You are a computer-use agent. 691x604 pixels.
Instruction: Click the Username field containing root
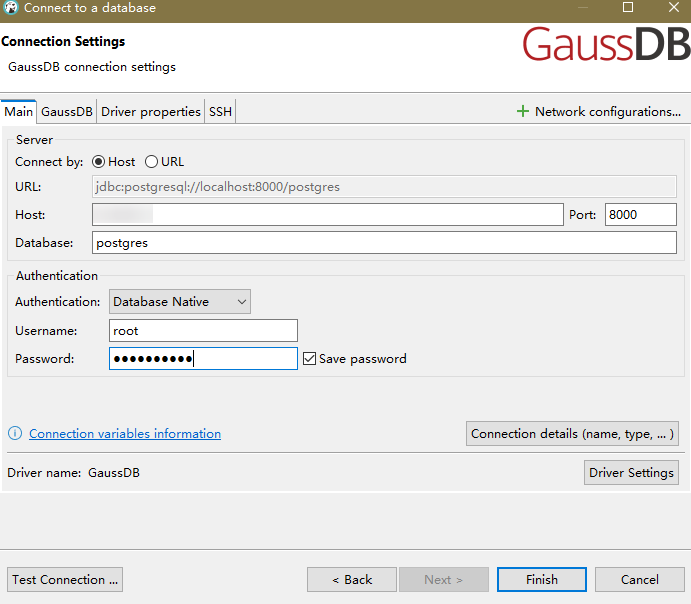[203, 330]
